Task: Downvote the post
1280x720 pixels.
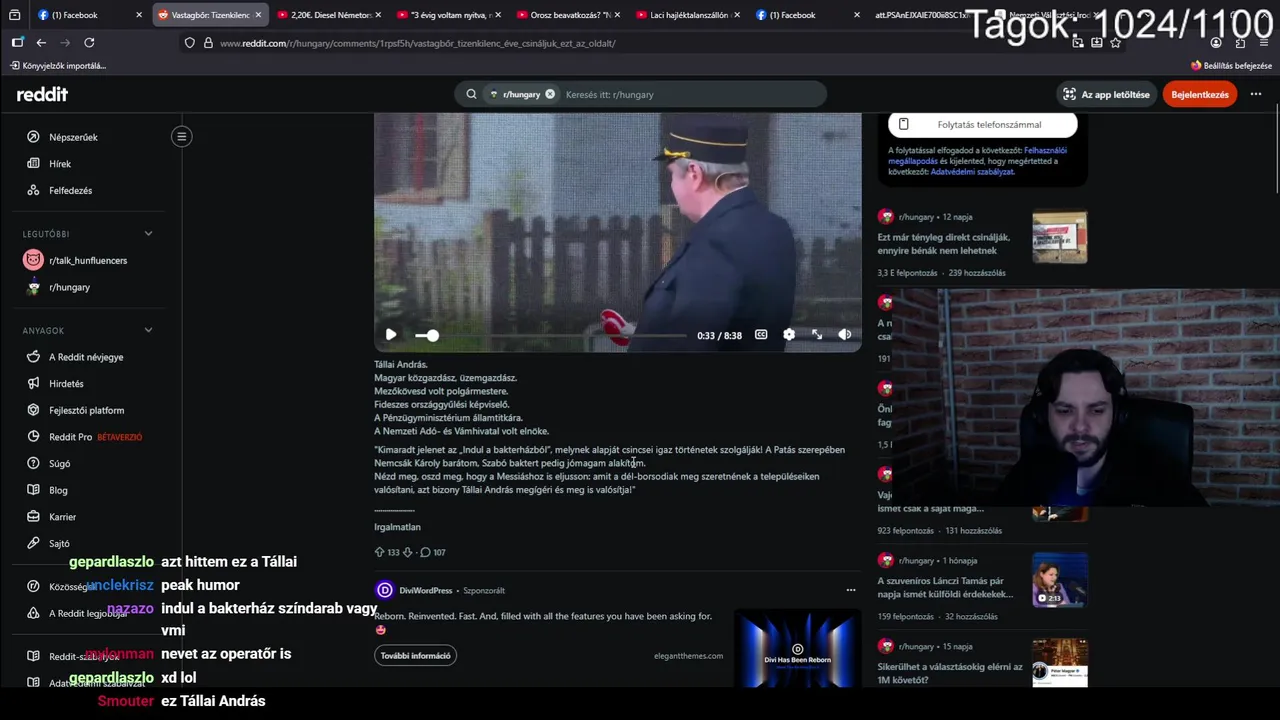Action: point(407,552)
